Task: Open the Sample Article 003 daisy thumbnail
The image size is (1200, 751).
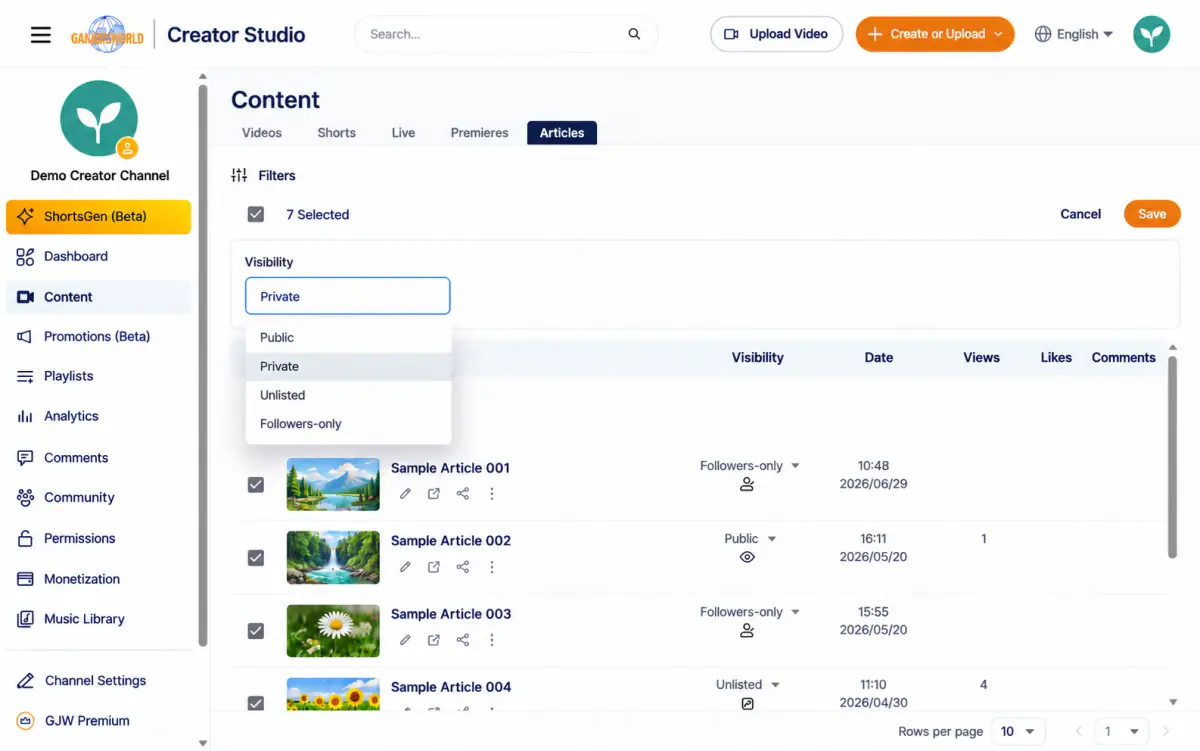Action: (333, 631)
